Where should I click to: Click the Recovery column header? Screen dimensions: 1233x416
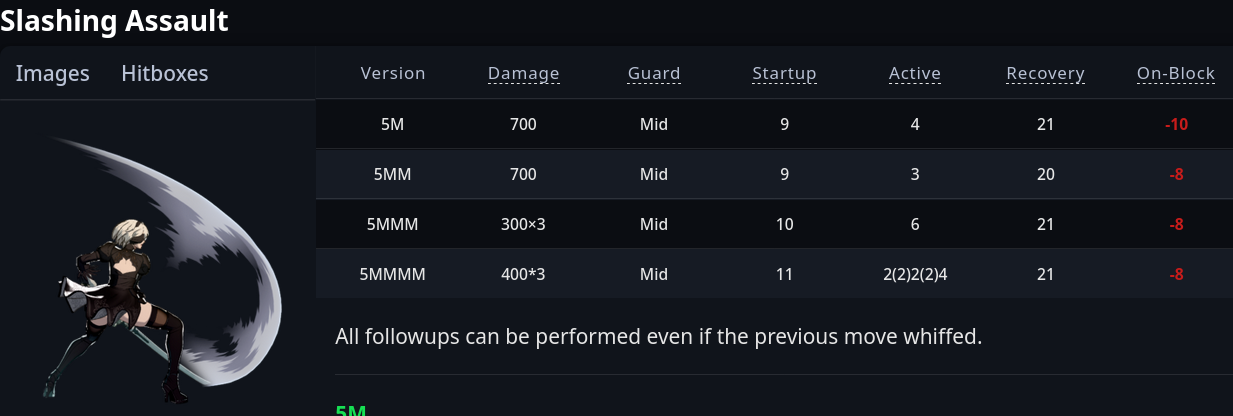[x=1045, y=73]
